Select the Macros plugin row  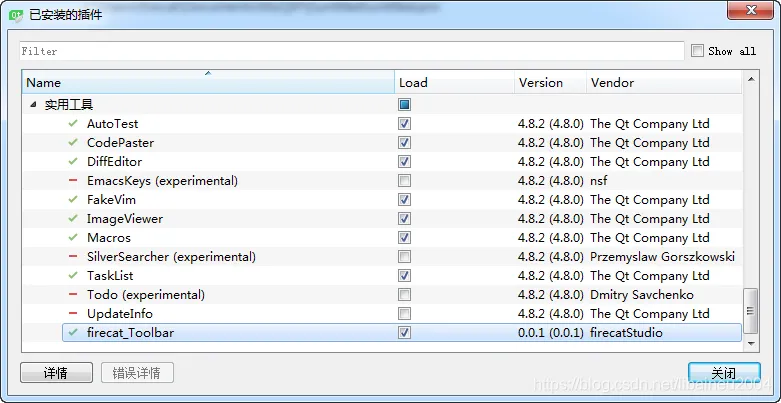(x=382, y=238)
